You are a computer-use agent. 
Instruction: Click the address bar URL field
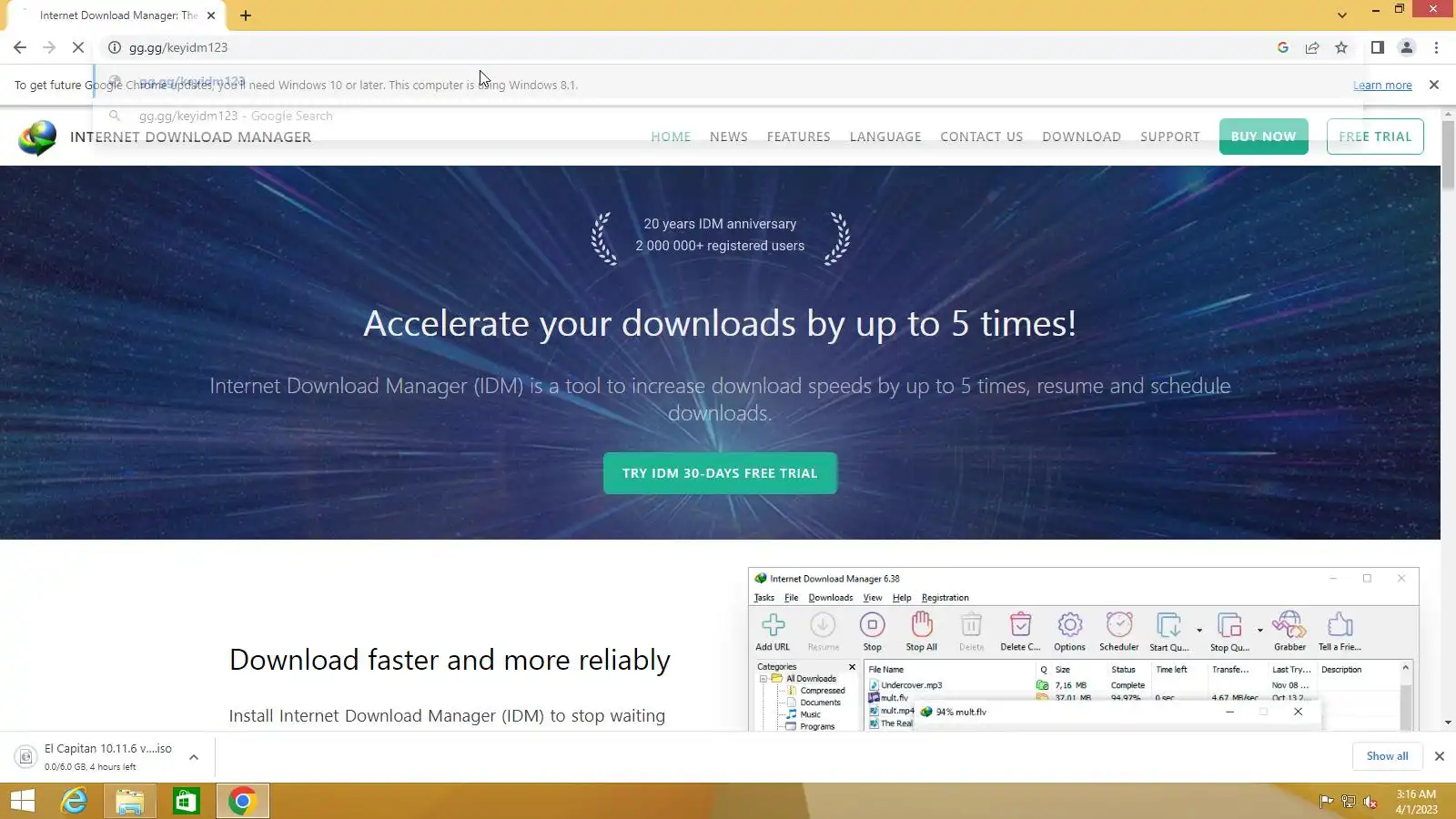pyautogui.click(x=692, y=47)
